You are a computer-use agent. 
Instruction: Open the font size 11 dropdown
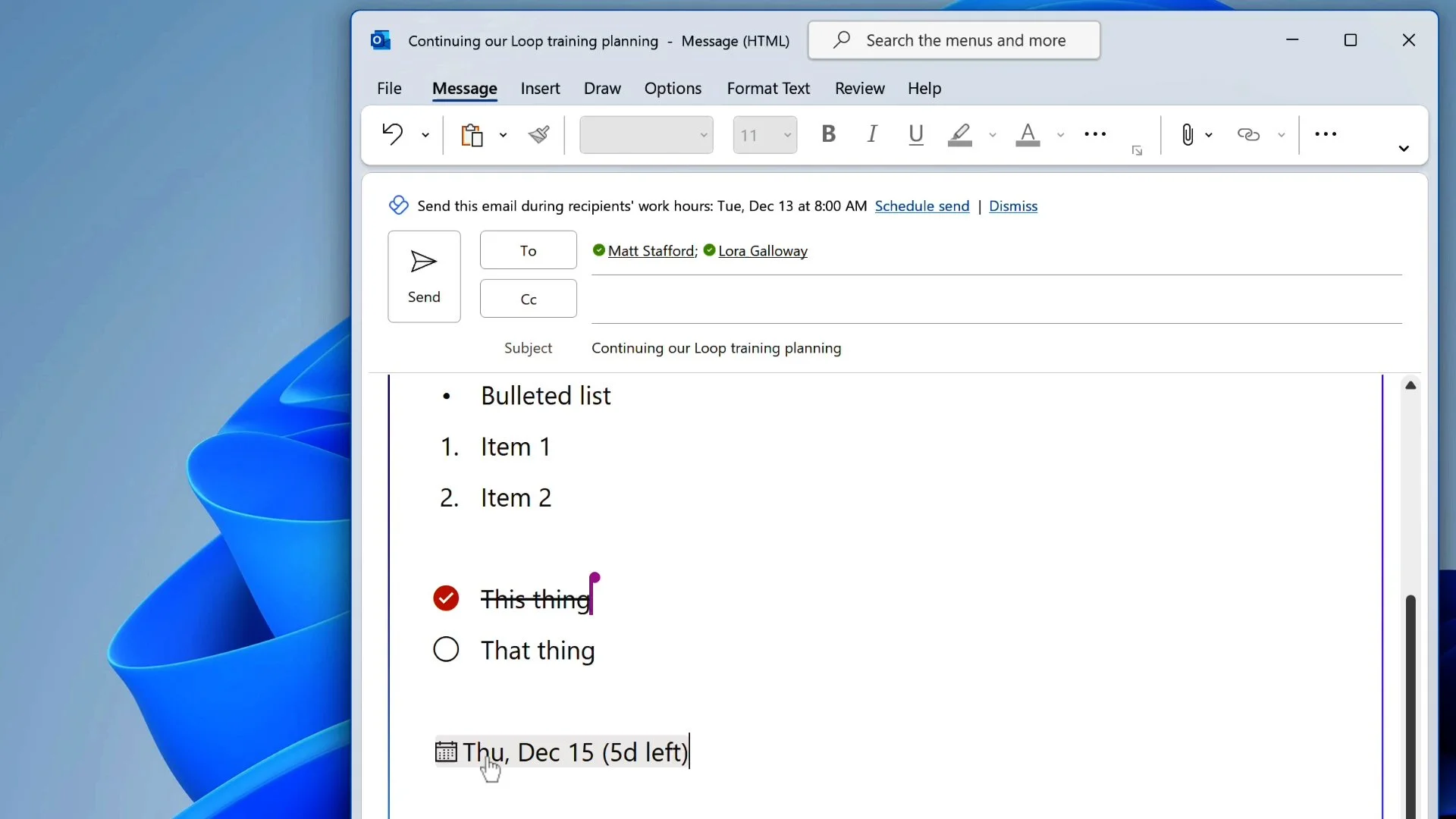[x=787, y=135]
